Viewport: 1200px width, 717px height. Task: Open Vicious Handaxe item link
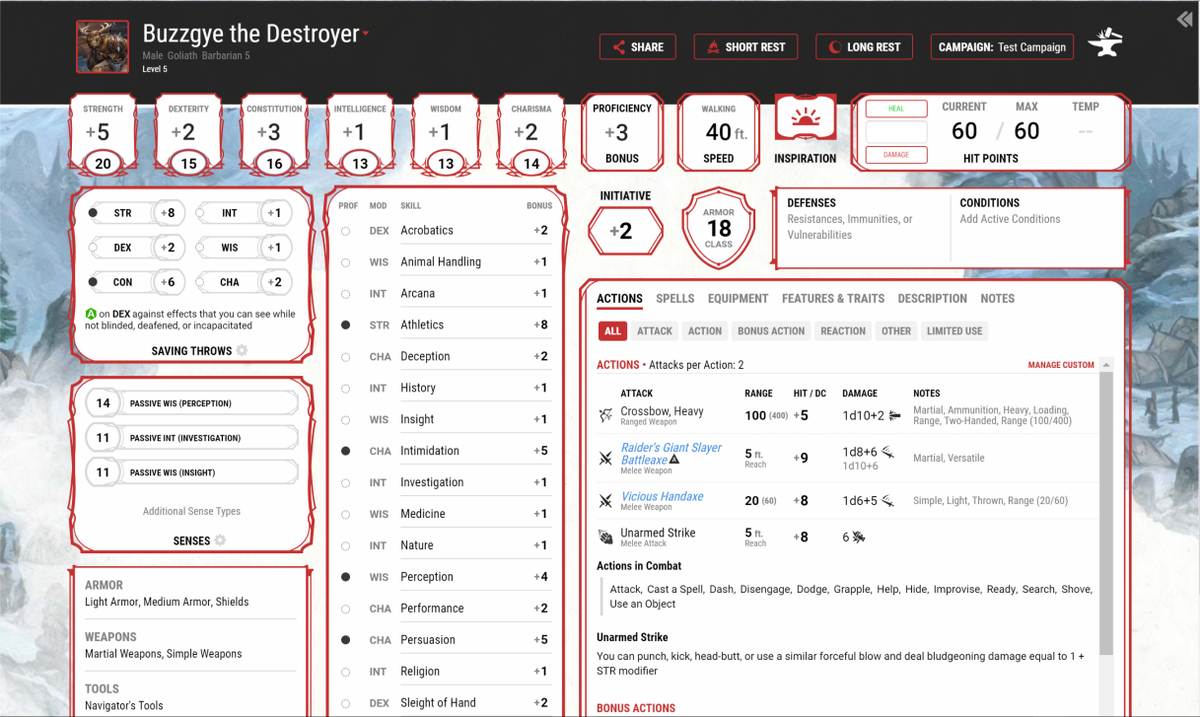click(x=662, y=496)
